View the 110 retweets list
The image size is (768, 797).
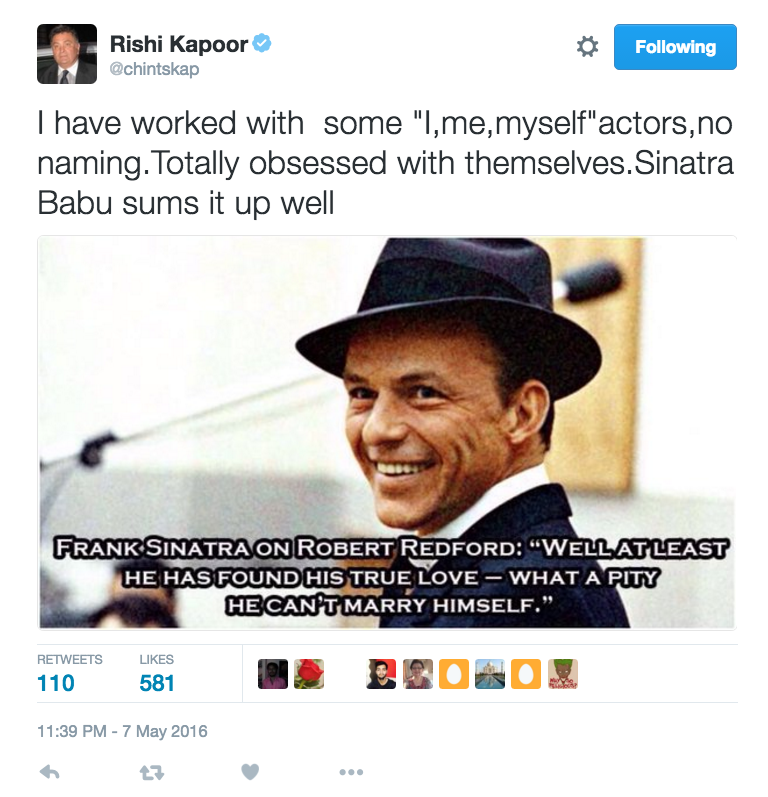(x=56, y=683)
